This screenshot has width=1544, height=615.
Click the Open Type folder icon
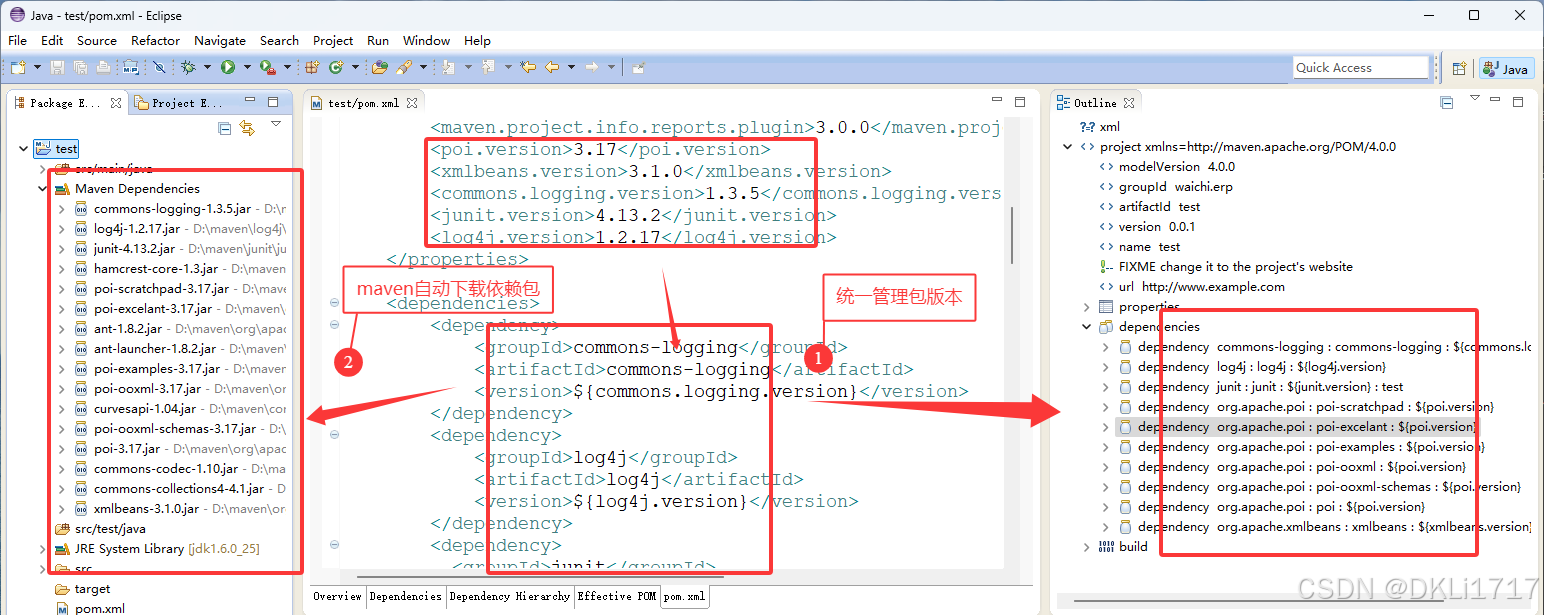380,67
